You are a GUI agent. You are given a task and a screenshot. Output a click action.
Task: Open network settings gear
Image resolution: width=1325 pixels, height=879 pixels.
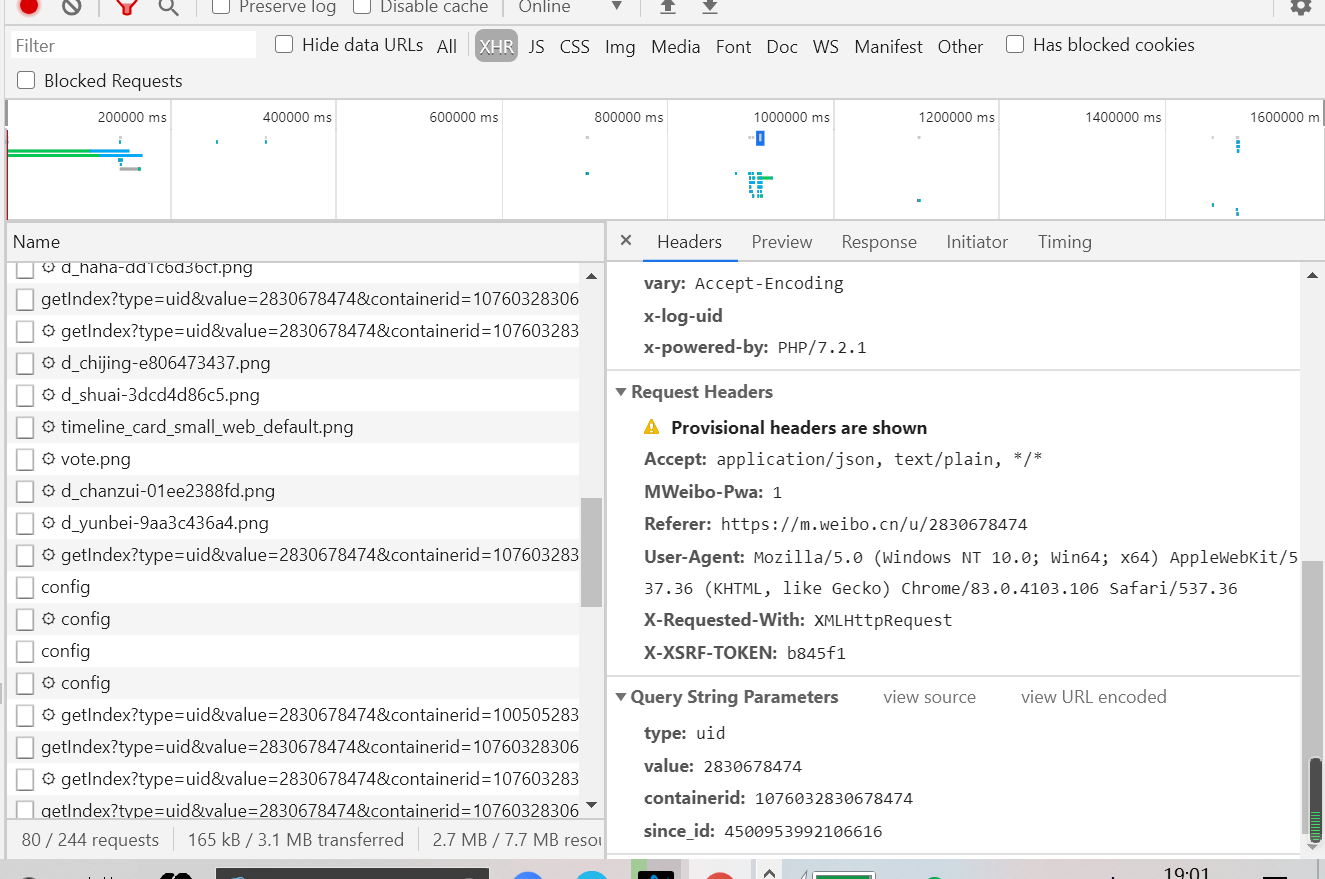pyautogui.click(x=1300, y=6)
